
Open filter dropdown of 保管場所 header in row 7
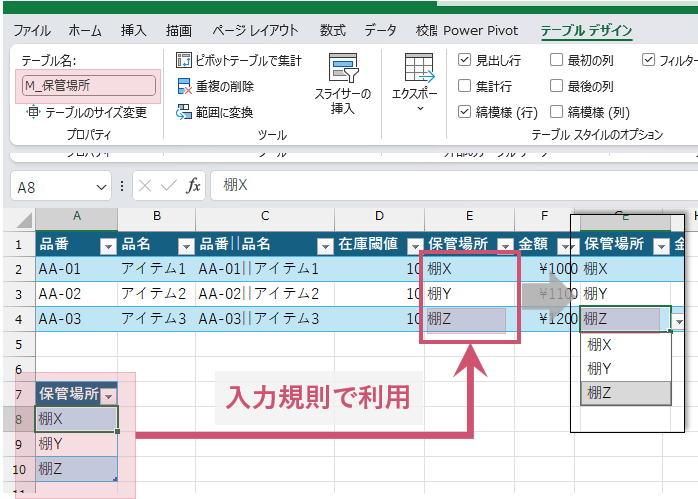tap(109, 395)
